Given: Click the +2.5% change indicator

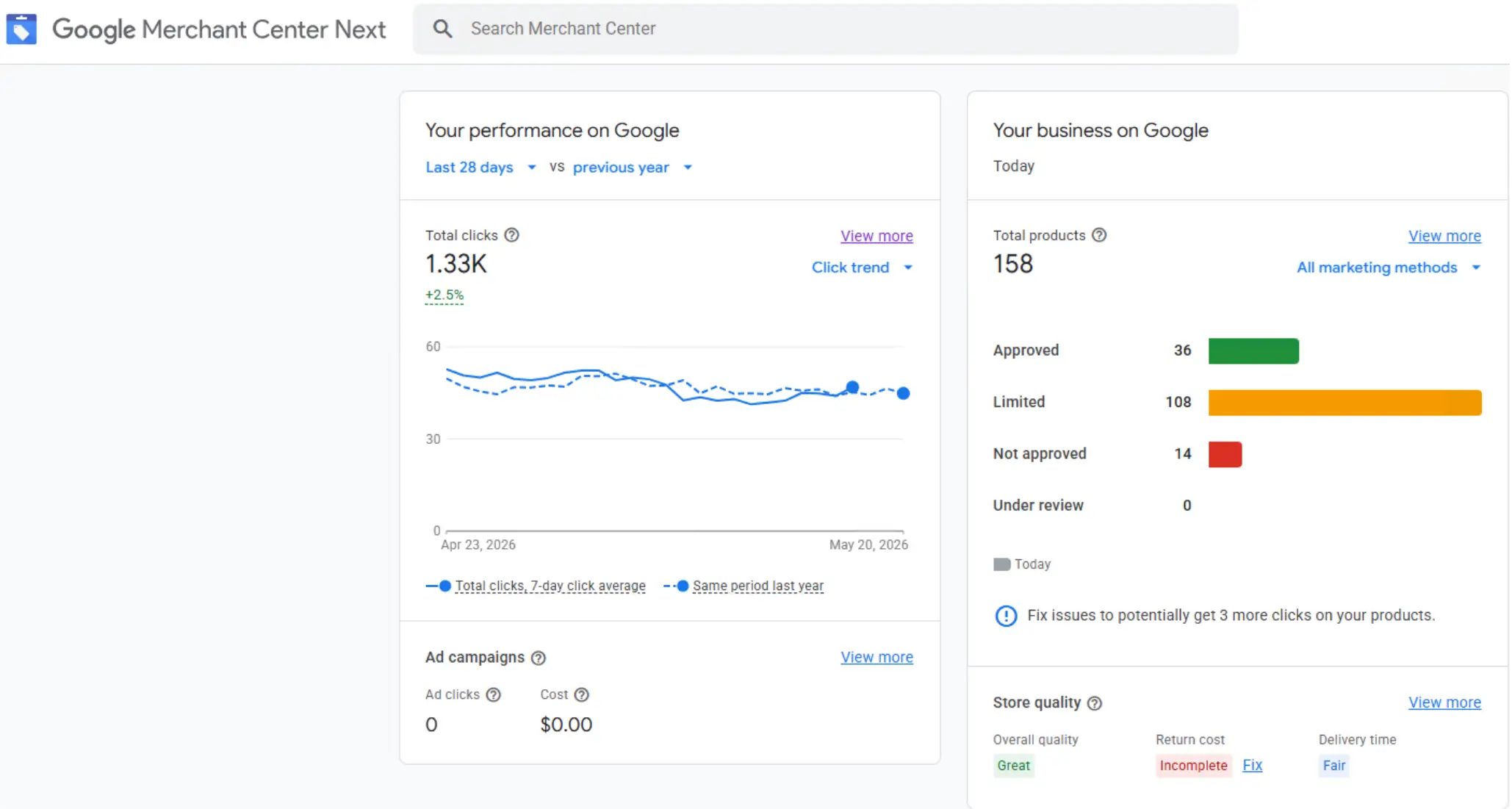Looking at the screenshot, I should click(444, 295).
